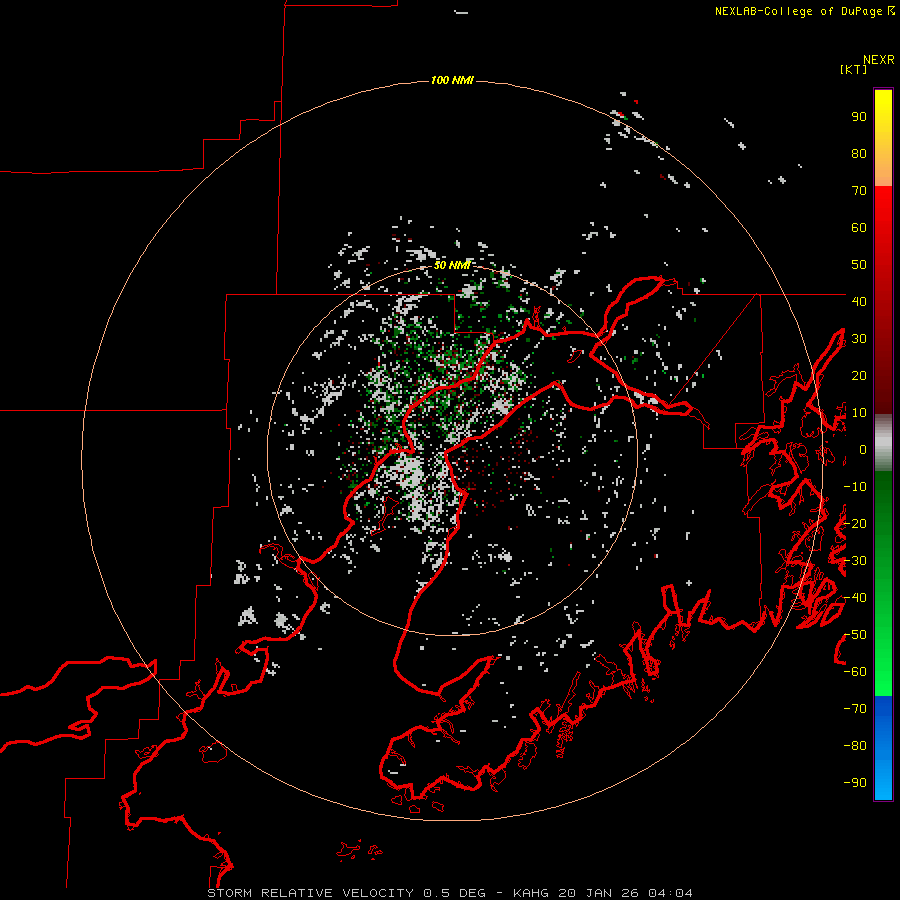Pick the gray zero-velocity segment of the color bar
The image size is (900, 900).
(x=883, y=443)
